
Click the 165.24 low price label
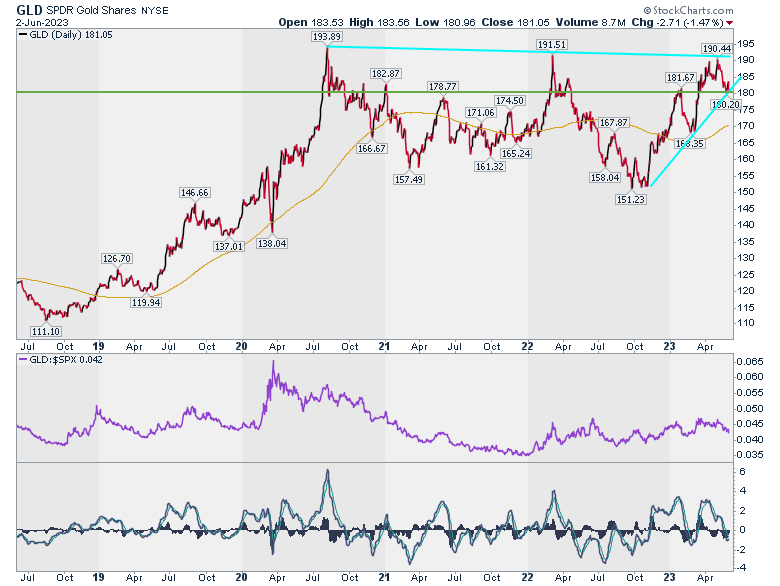[516, 153]
